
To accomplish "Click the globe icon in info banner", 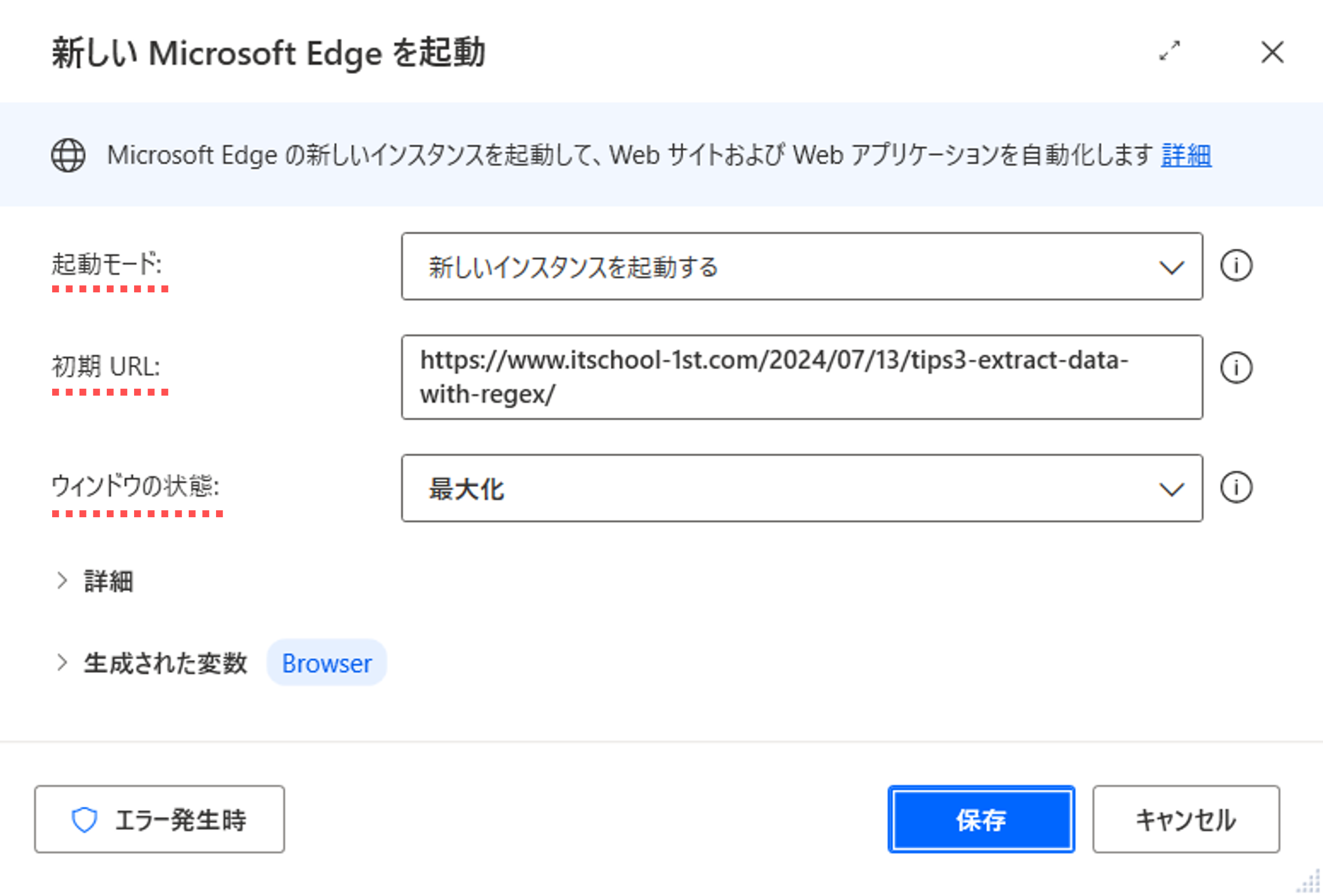I will tap(69, 155).
